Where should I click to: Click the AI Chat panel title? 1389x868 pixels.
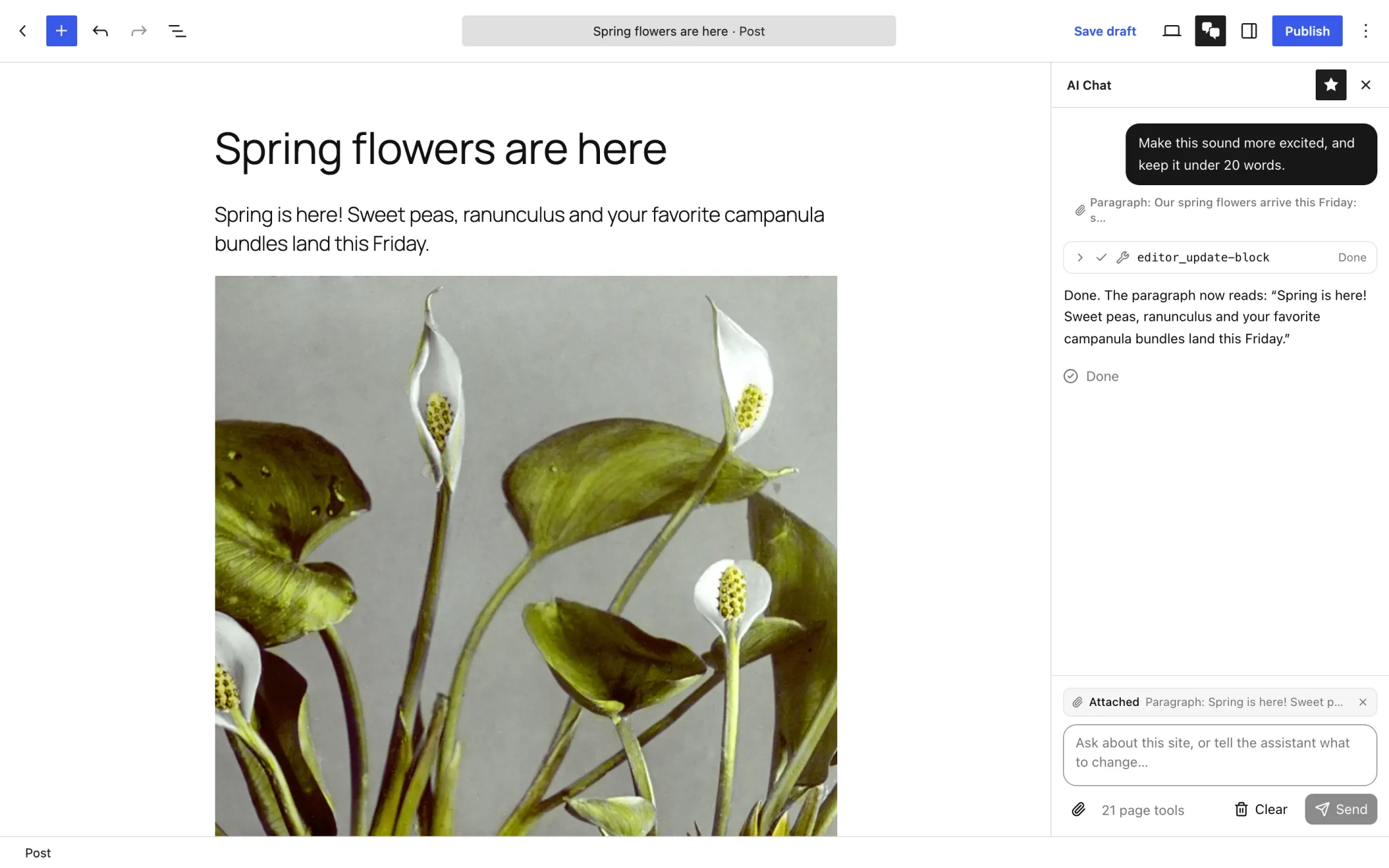click(1089, 85)
